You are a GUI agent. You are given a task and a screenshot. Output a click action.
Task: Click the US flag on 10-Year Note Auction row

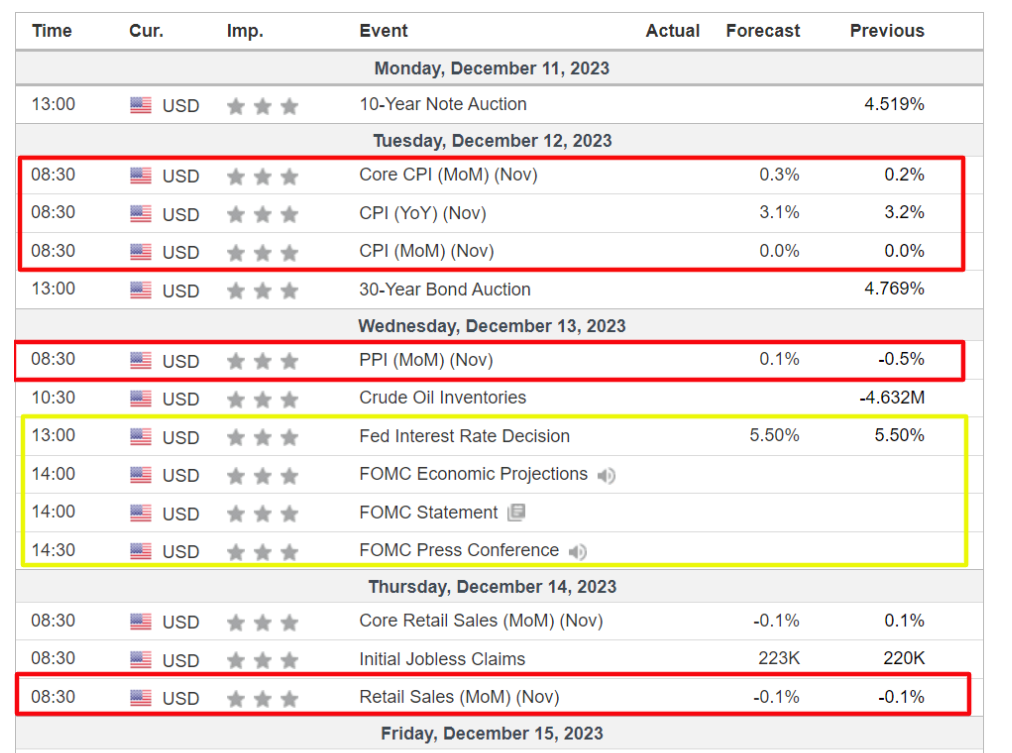coord(141,105)
